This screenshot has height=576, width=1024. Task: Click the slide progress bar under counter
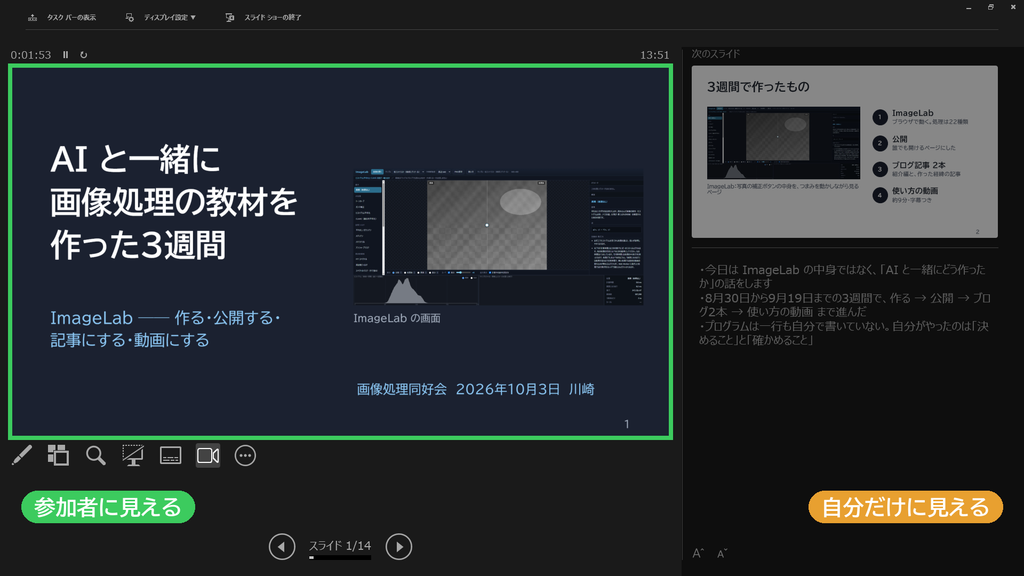point(340,558)
